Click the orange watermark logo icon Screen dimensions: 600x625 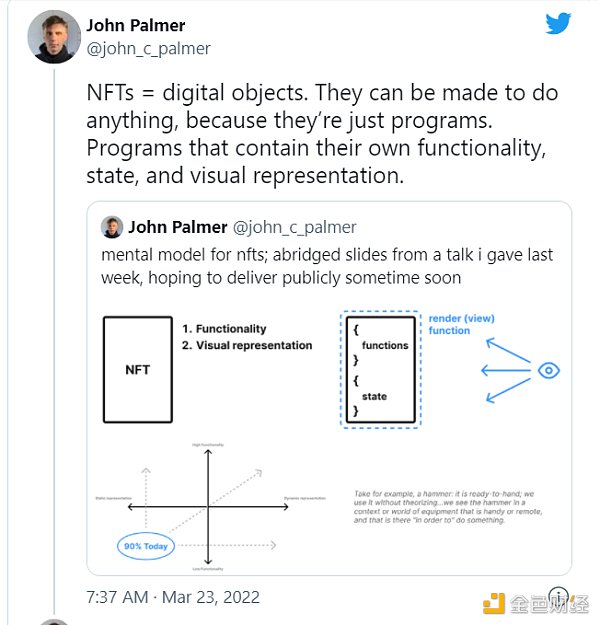pyautogui.click(x=494, y=603)
